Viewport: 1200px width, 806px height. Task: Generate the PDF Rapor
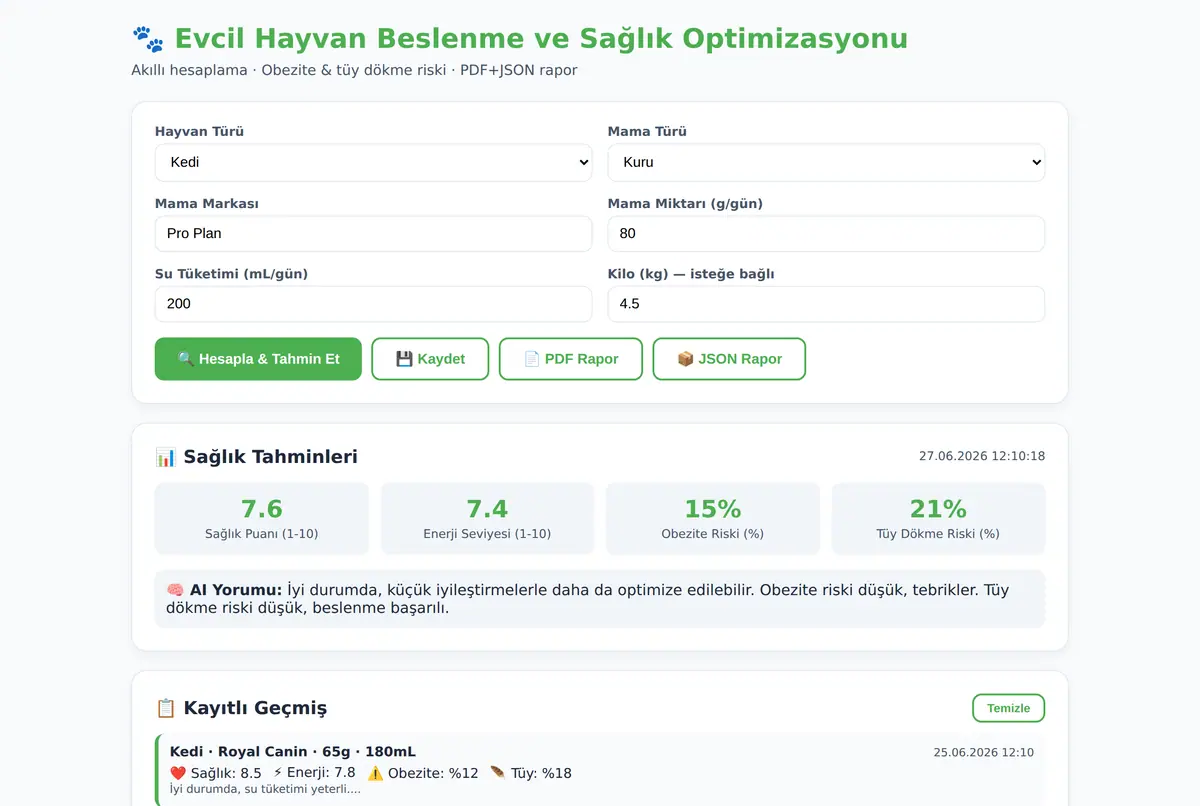point(571,359)
